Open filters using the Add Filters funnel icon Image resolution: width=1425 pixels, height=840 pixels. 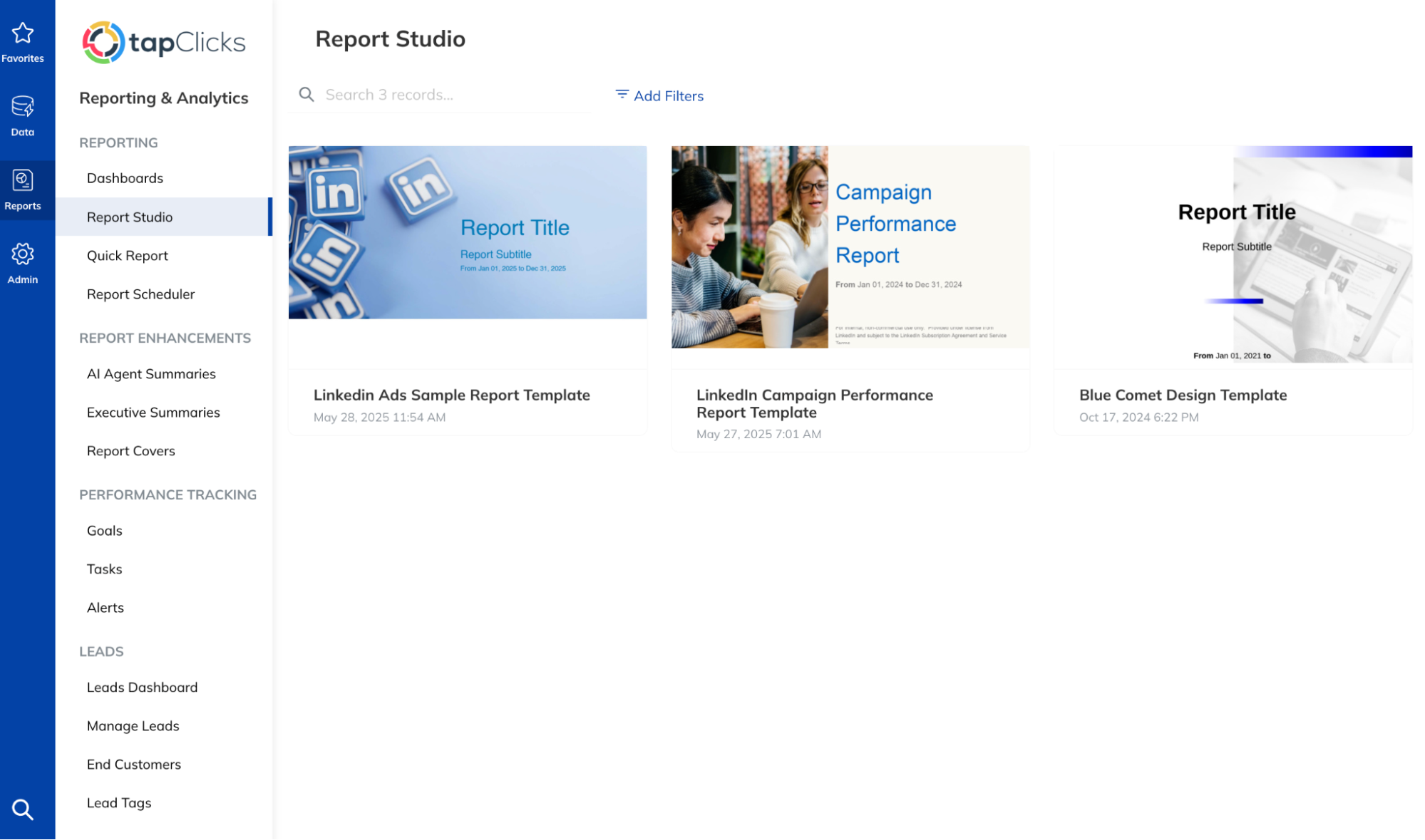(620, 94)
